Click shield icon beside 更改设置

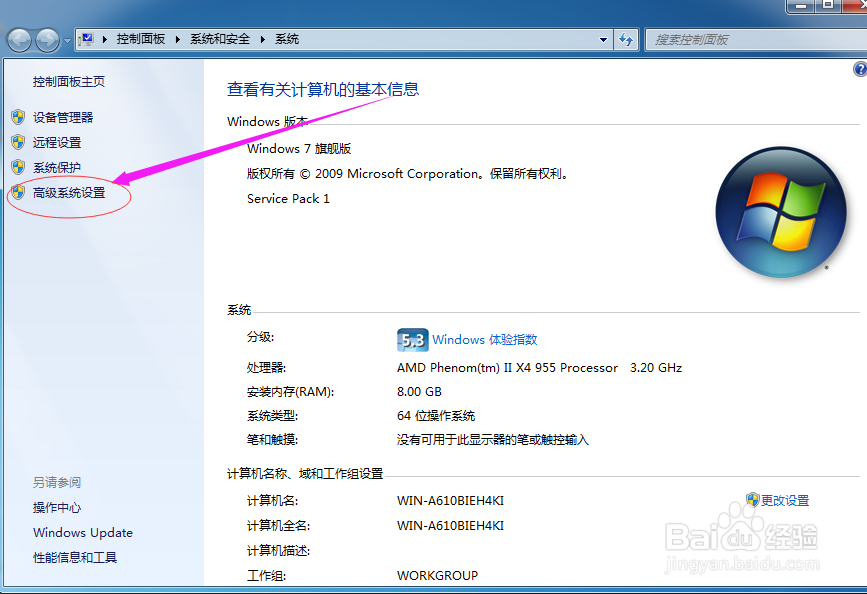pos(753,500)
